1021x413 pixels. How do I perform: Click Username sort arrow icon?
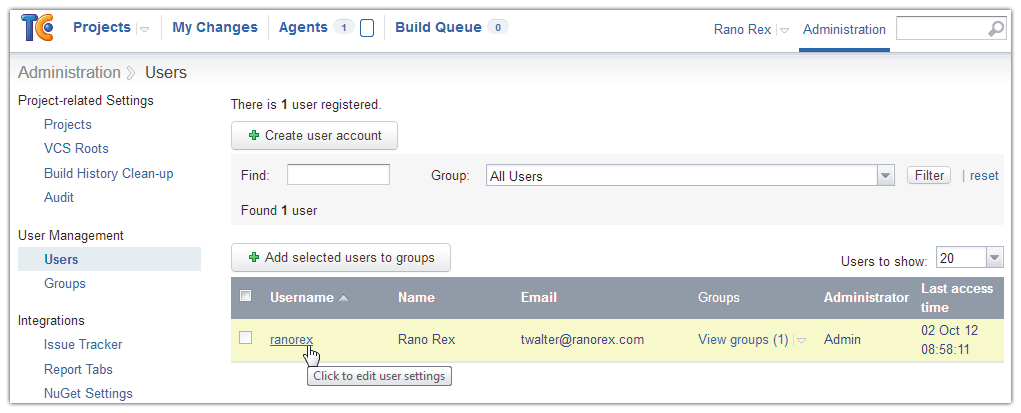344,298
